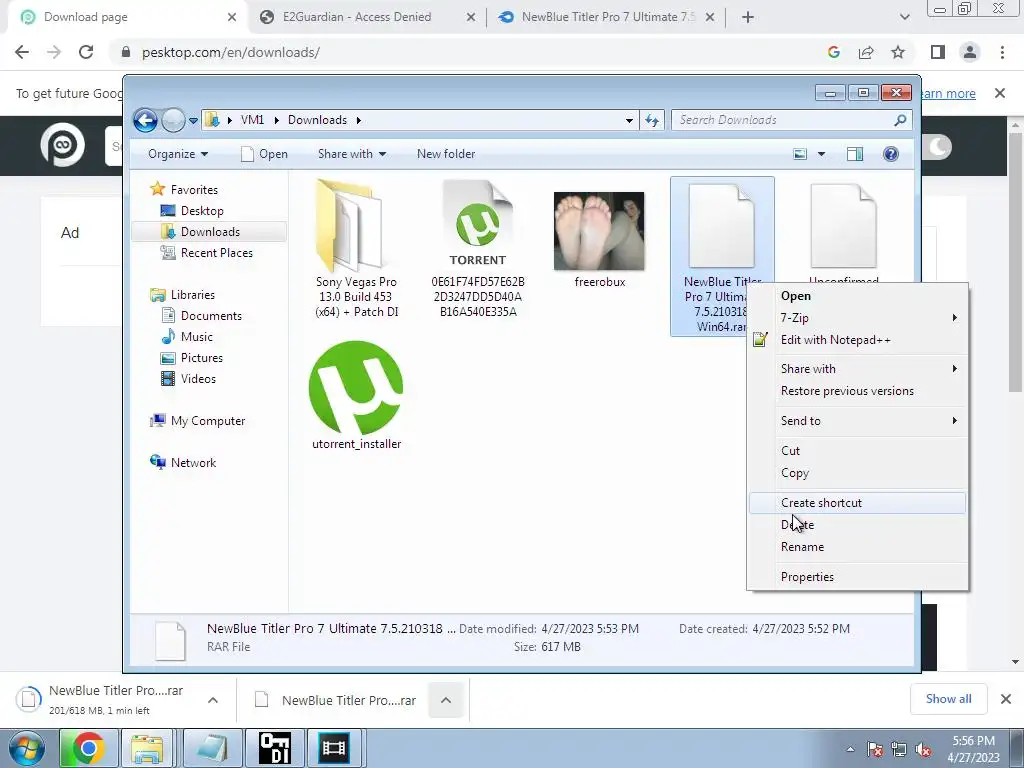Expand the address bar history dropdown
This screenshot has width=1024, height=768.
pyautogui.click(x=629, y=120)
